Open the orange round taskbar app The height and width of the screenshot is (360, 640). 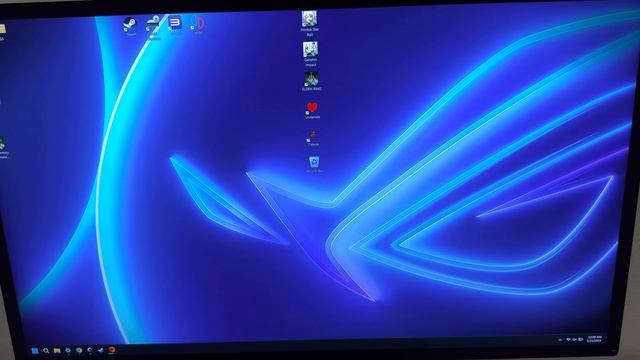click(111, 350)
